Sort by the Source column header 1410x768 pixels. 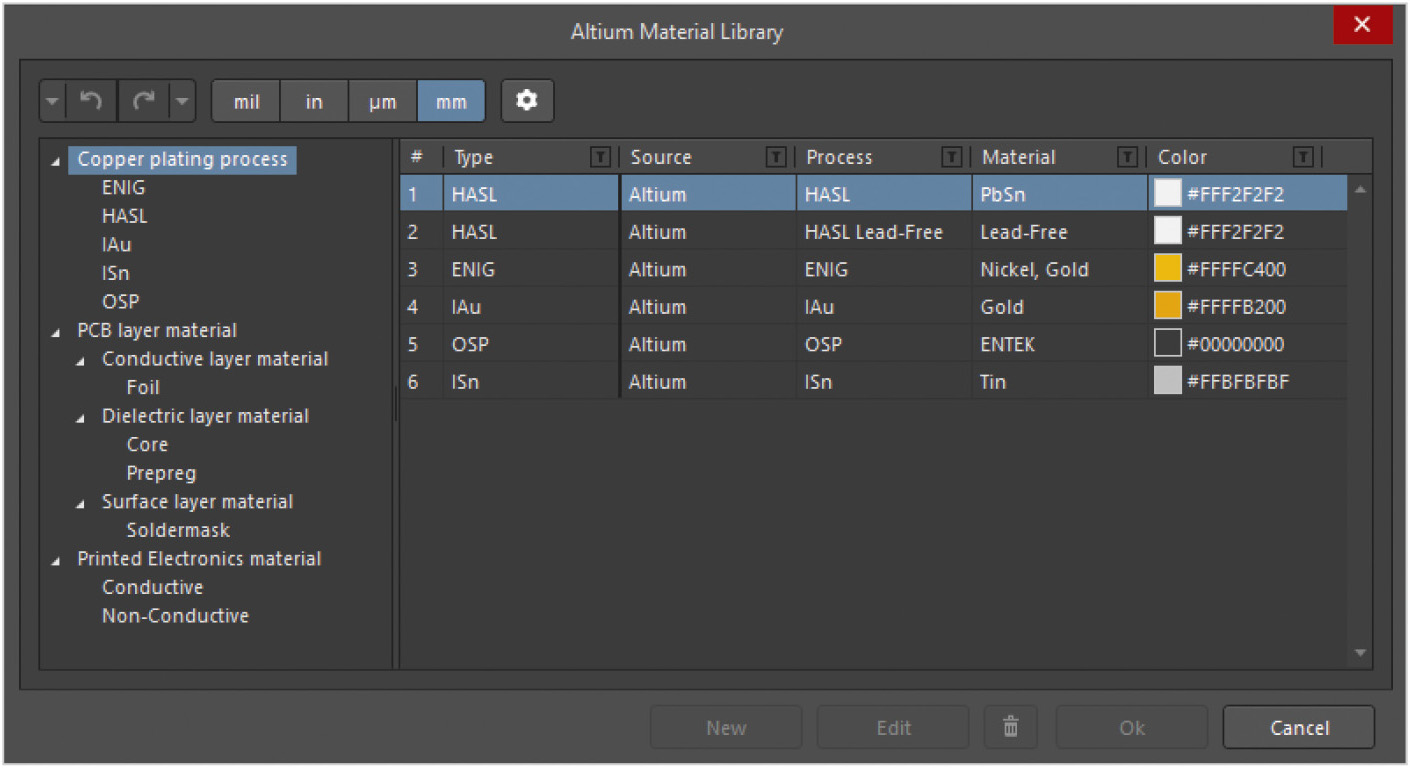coord(660,157)
